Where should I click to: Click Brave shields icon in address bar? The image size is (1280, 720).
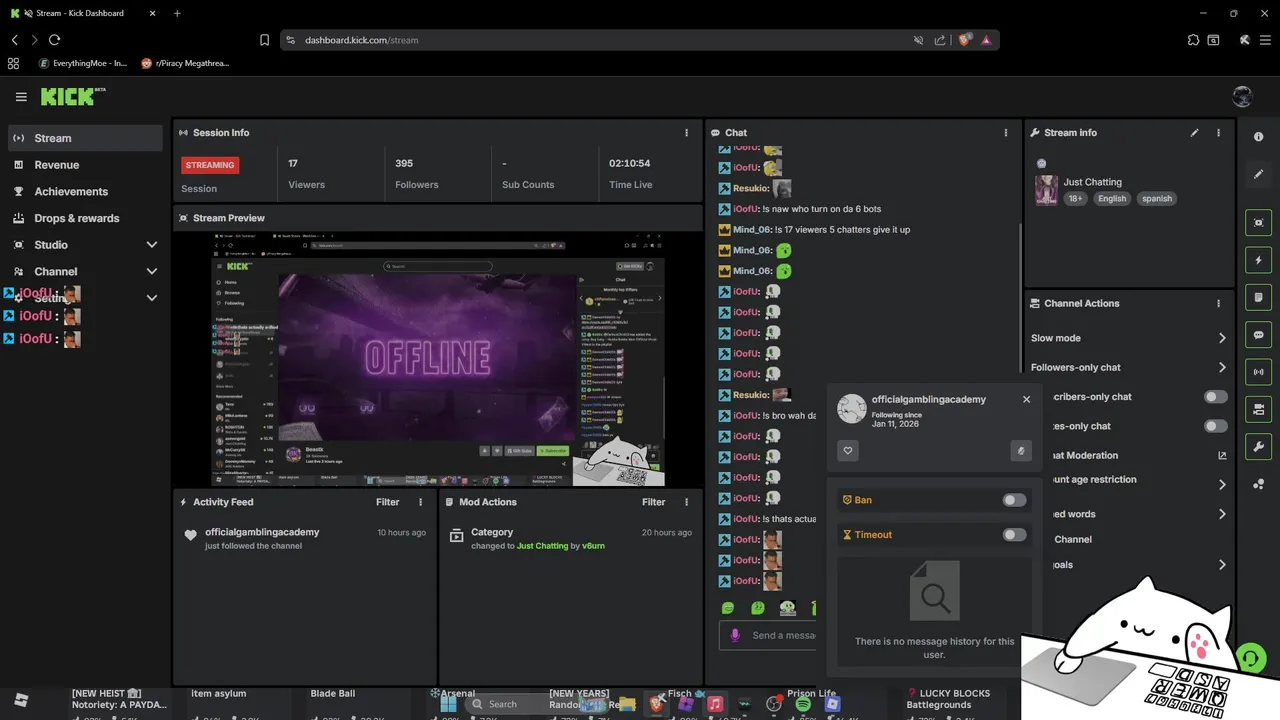tap(964, 40)
